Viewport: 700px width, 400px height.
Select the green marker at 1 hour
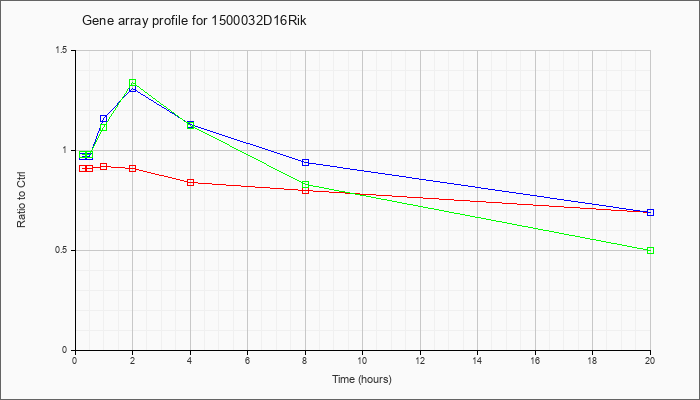coord(104,127)
